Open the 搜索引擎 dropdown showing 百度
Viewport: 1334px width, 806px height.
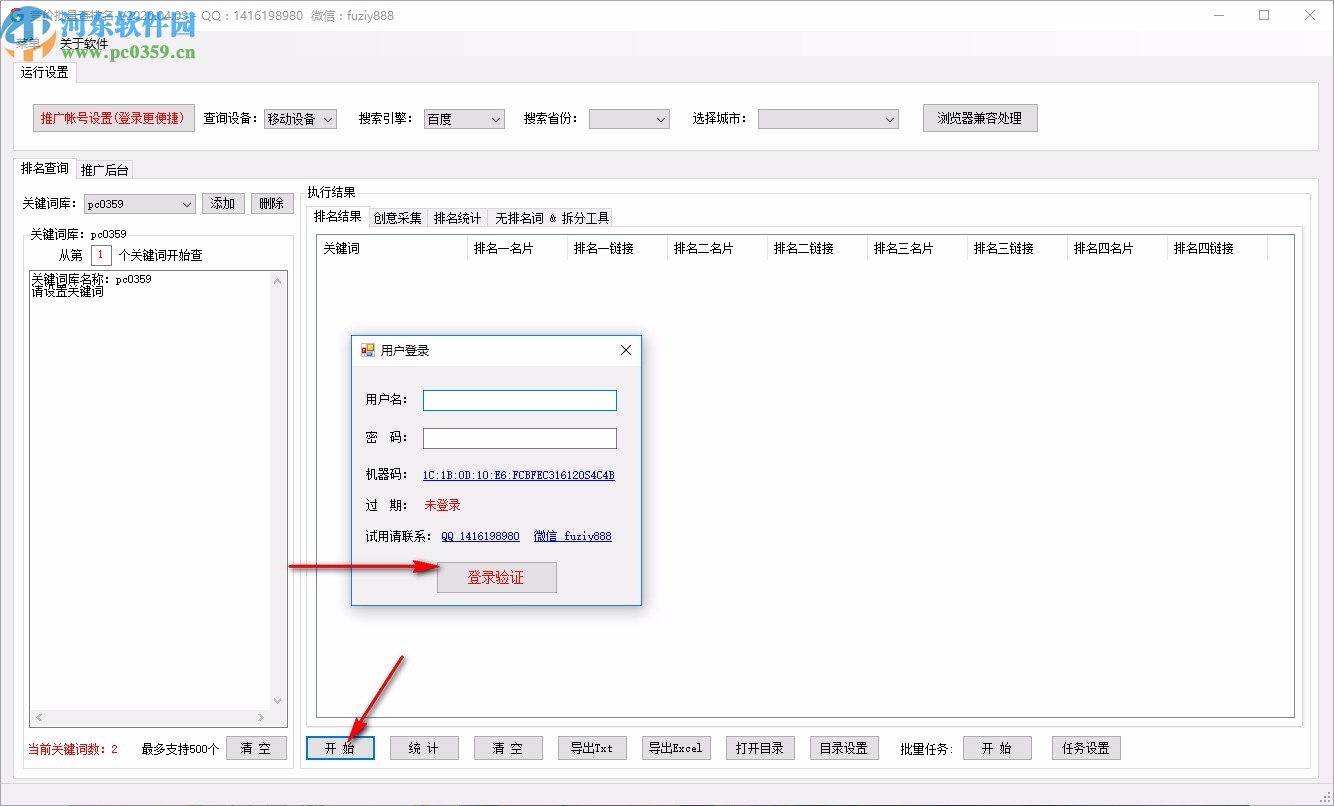(463, 118)
